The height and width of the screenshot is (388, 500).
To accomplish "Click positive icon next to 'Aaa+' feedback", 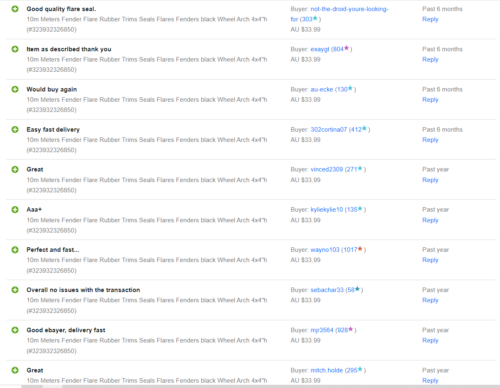I will pos(15,210).
